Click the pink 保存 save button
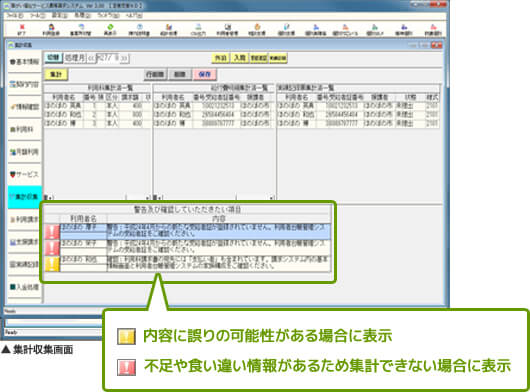Image resolution: width=530 pixels, height=392 pixels. click(204, 75)
